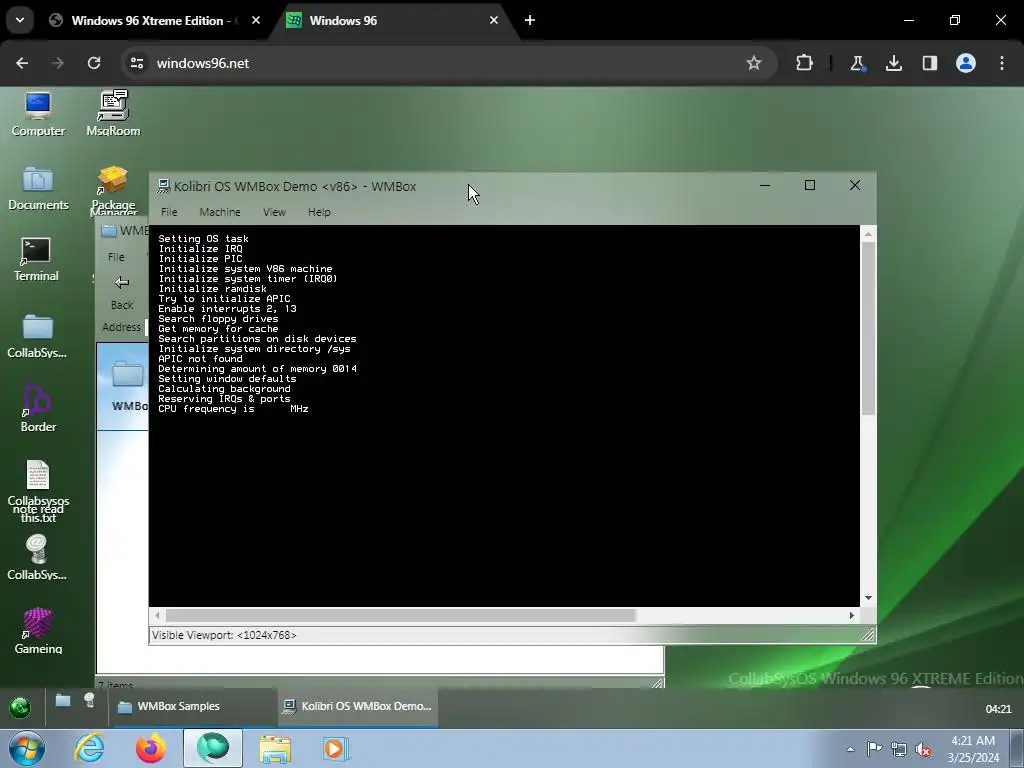Open the browser downloads icon
Screen dimensions: 1024x768
tap(893, 63)
